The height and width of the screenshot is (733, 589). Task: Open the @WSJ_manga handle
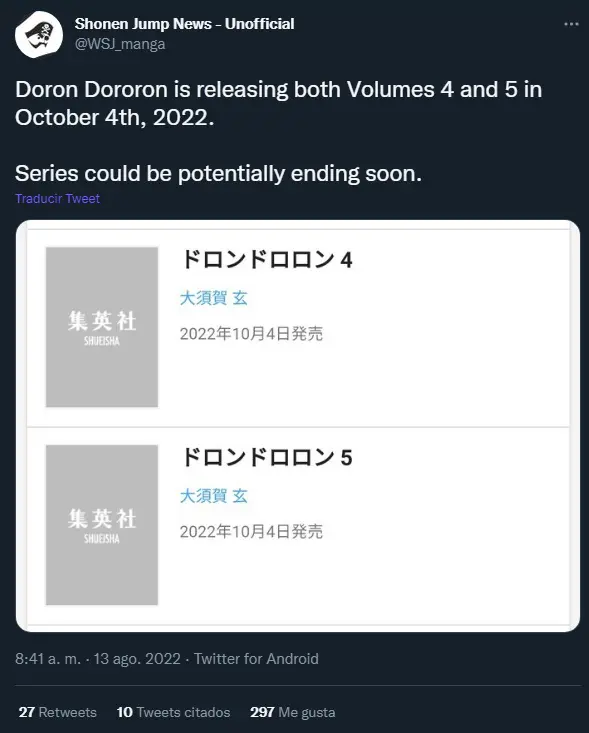(120, 44)
